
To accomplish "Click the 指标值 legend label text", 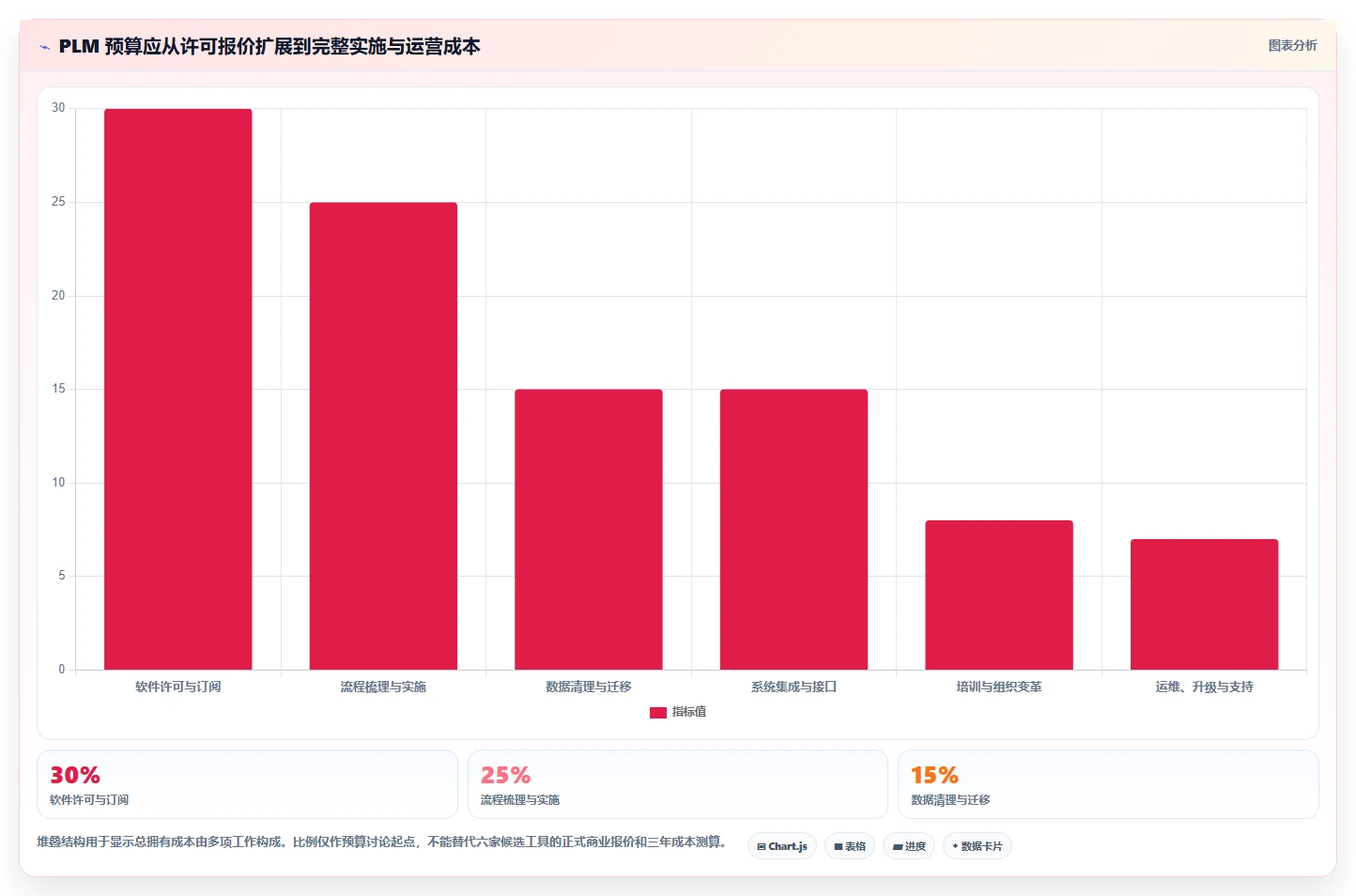I will coord(689,712).
